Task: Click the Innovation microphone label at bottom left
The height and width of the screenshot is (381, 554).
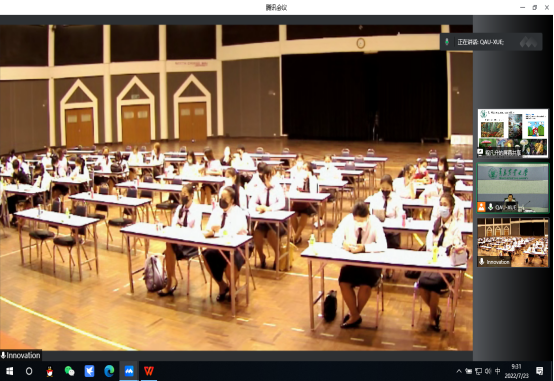Action: [x=20, y=355]
